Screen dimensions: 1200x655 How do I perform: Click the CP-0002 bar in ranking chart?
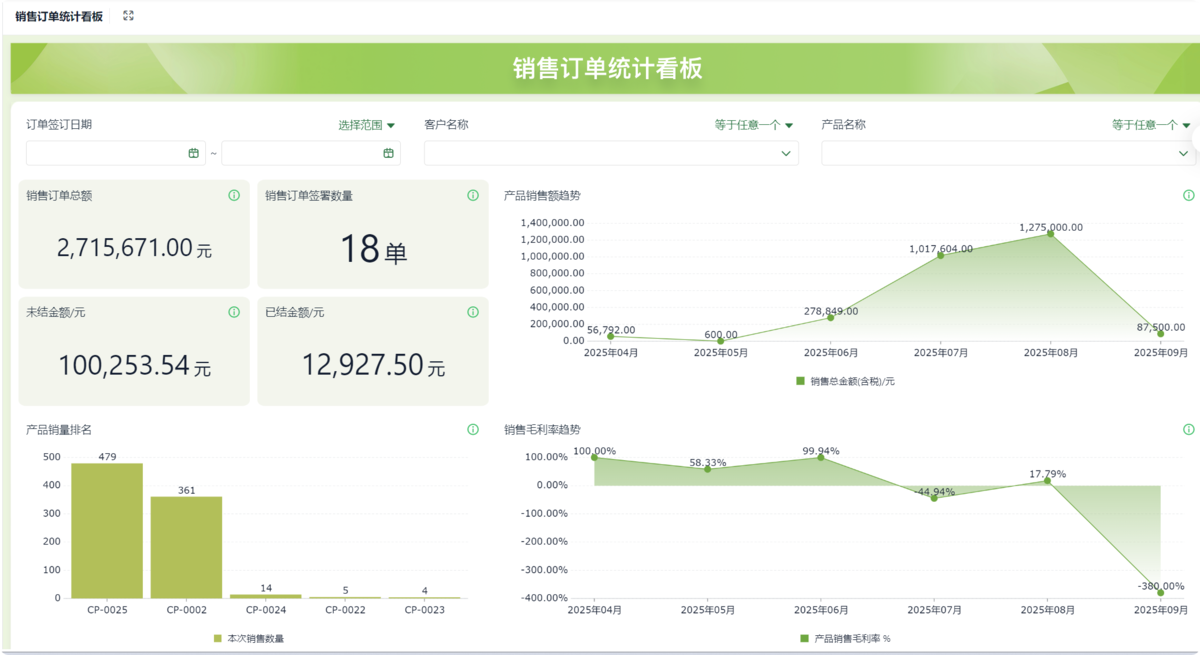point(187,547)
